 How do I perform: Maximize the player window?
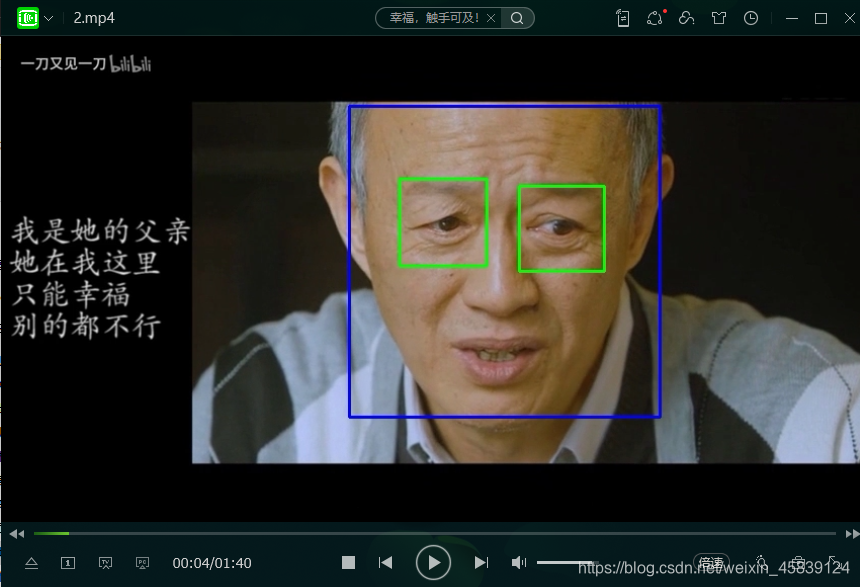pos(821,18)
